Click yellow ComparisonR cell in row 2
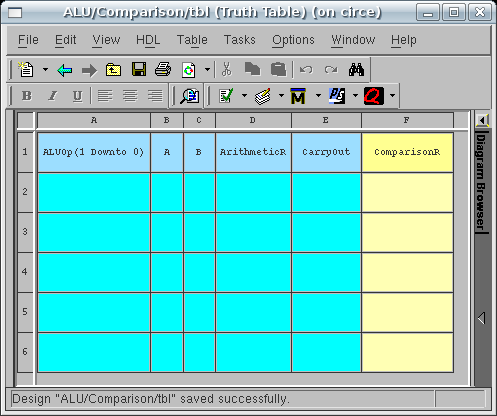Screen dimensions: 497x416 point(407,192)
